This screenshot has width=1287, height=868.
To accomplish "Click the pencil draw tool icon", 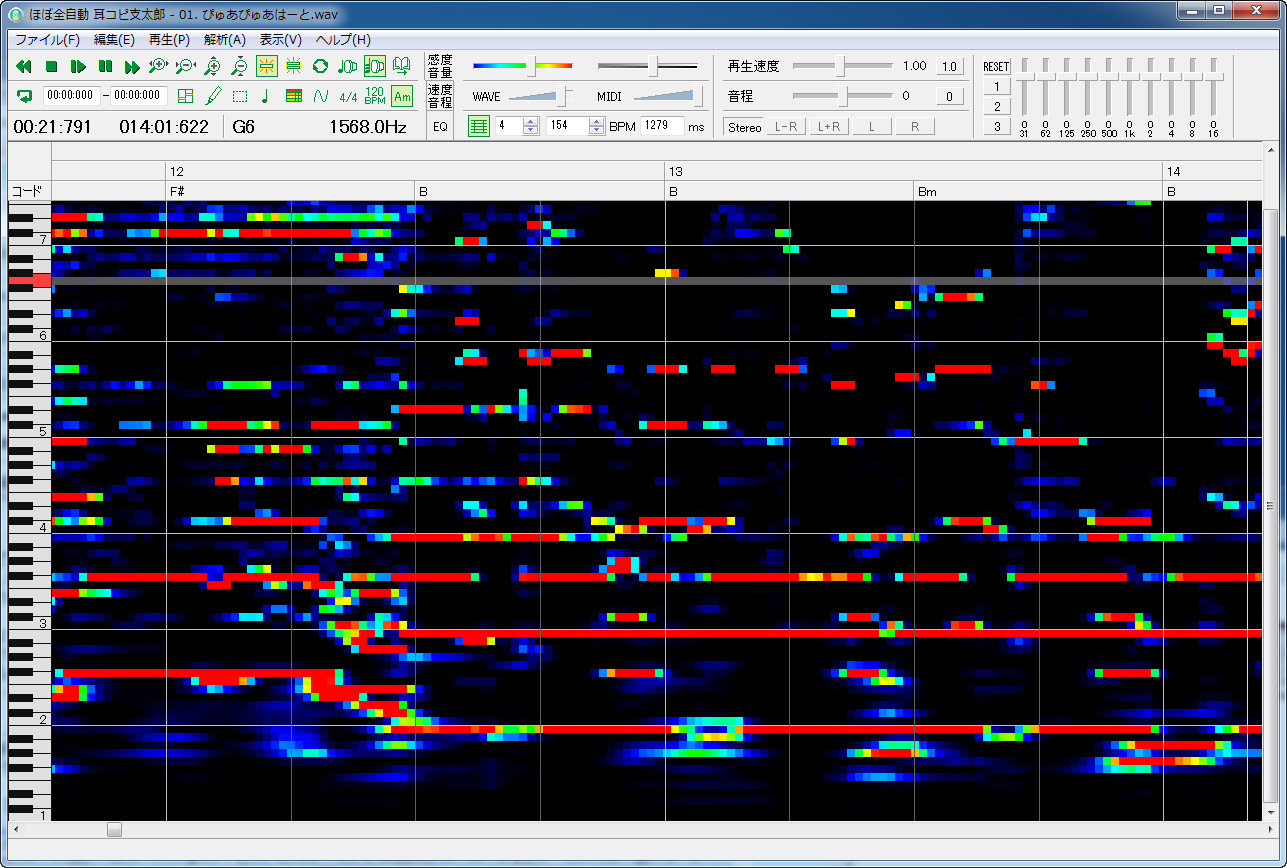I will (212, 96).
